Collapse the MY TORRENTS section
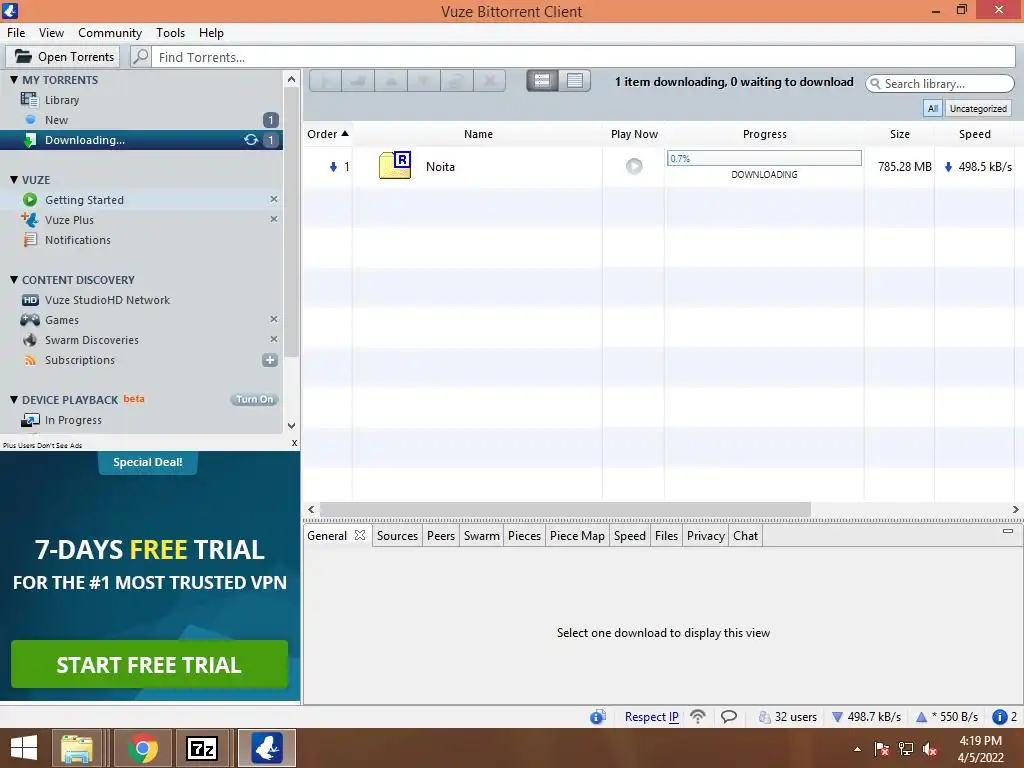Image resolution: width=1024 pixels, height=768 pixels. [x=14, y=80]
